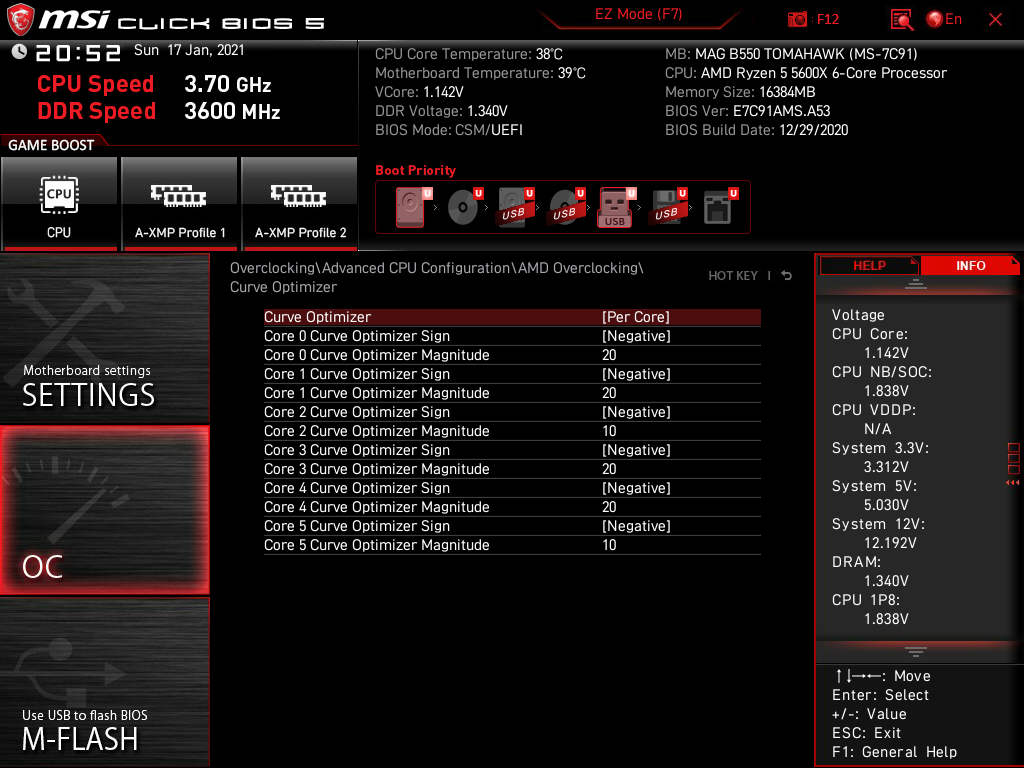Select the optical disc boot device icon
The image size is (1024, 768).
(464, 207)
